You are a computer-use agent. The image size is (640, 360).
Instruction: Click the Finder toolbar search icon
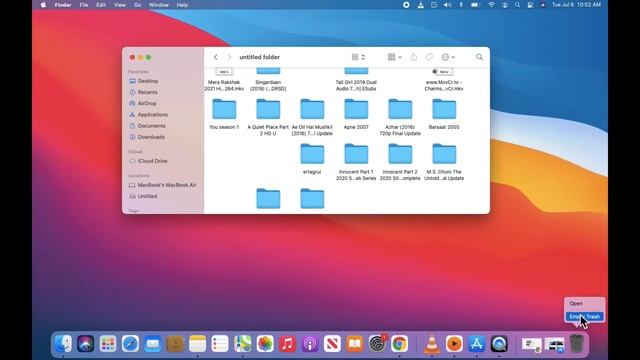coord(479,57)
